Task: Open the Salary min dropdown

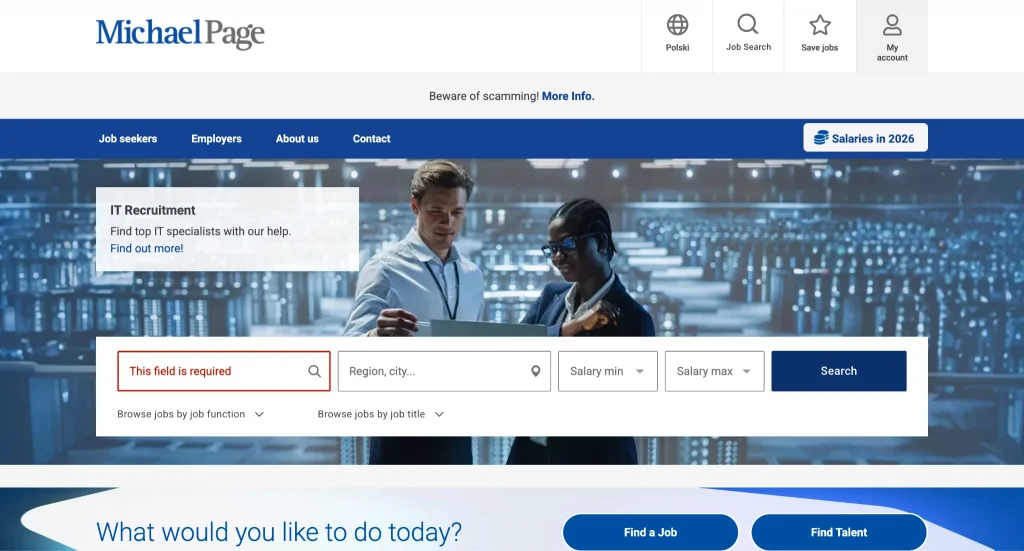Action: (607, 371)
